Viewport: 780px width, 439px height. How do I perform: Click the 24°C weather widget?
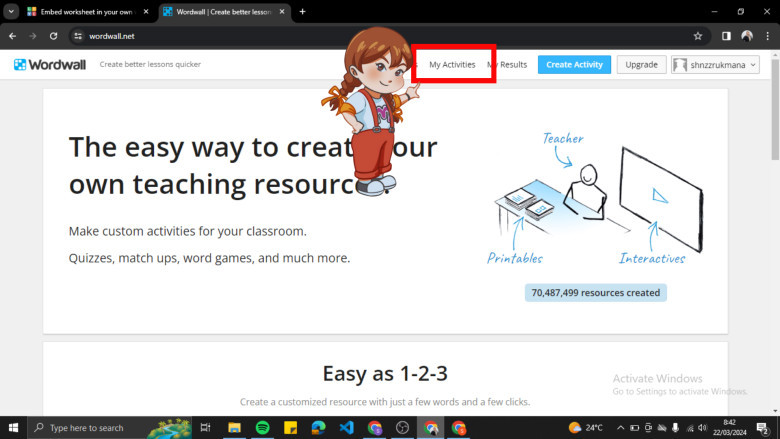point(586,428)
